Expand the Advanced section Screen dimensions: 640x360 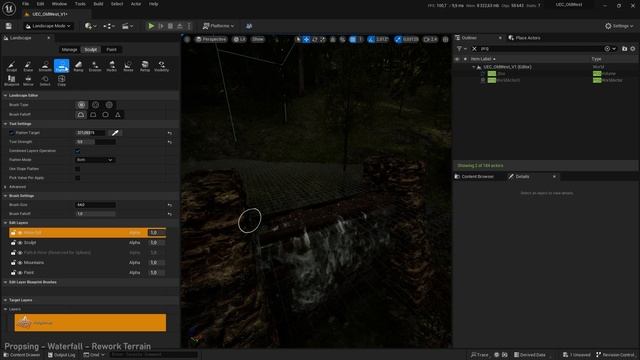[5, 187]
